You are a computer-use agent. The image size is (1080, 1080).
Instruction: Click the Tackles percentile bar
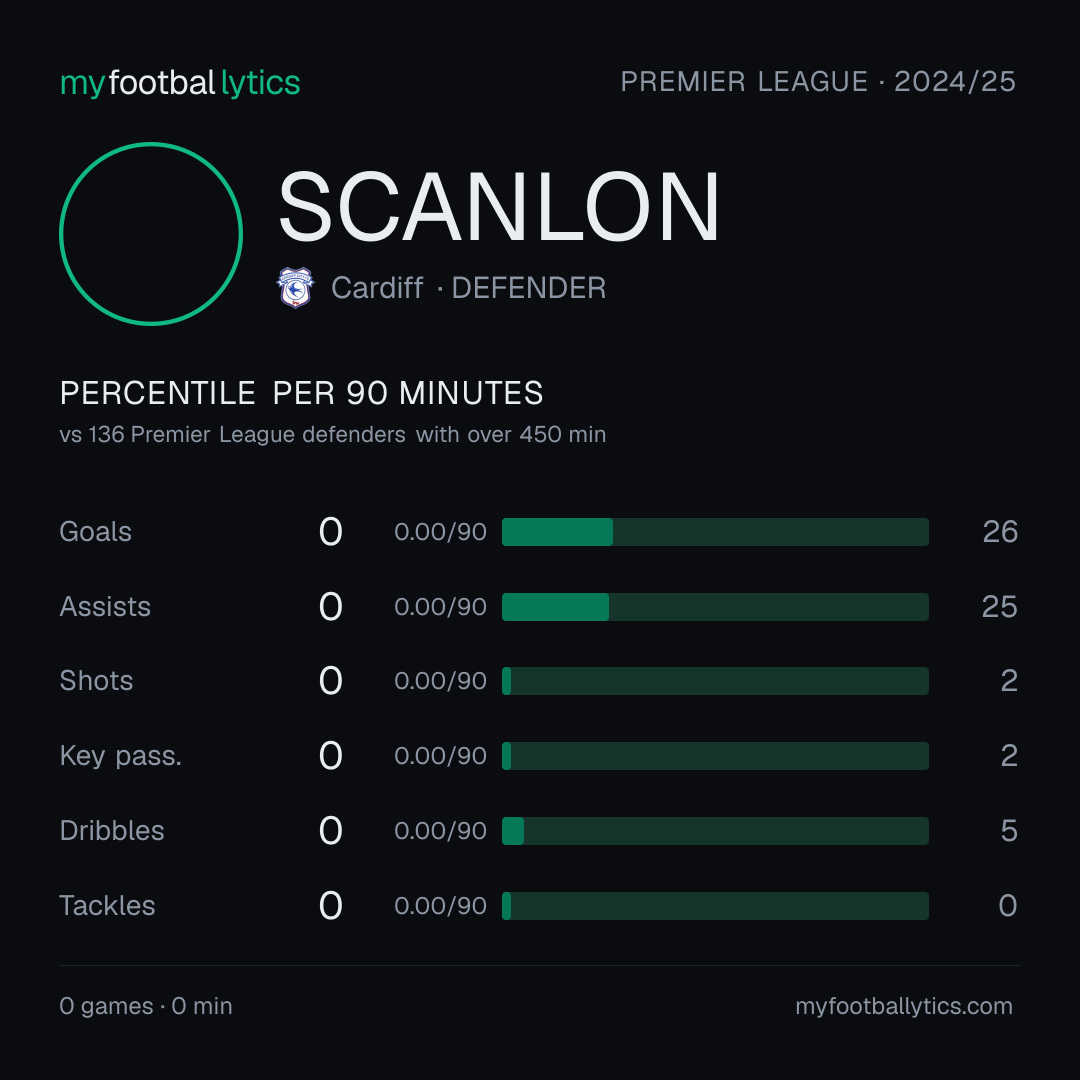(x=715, y=906)
